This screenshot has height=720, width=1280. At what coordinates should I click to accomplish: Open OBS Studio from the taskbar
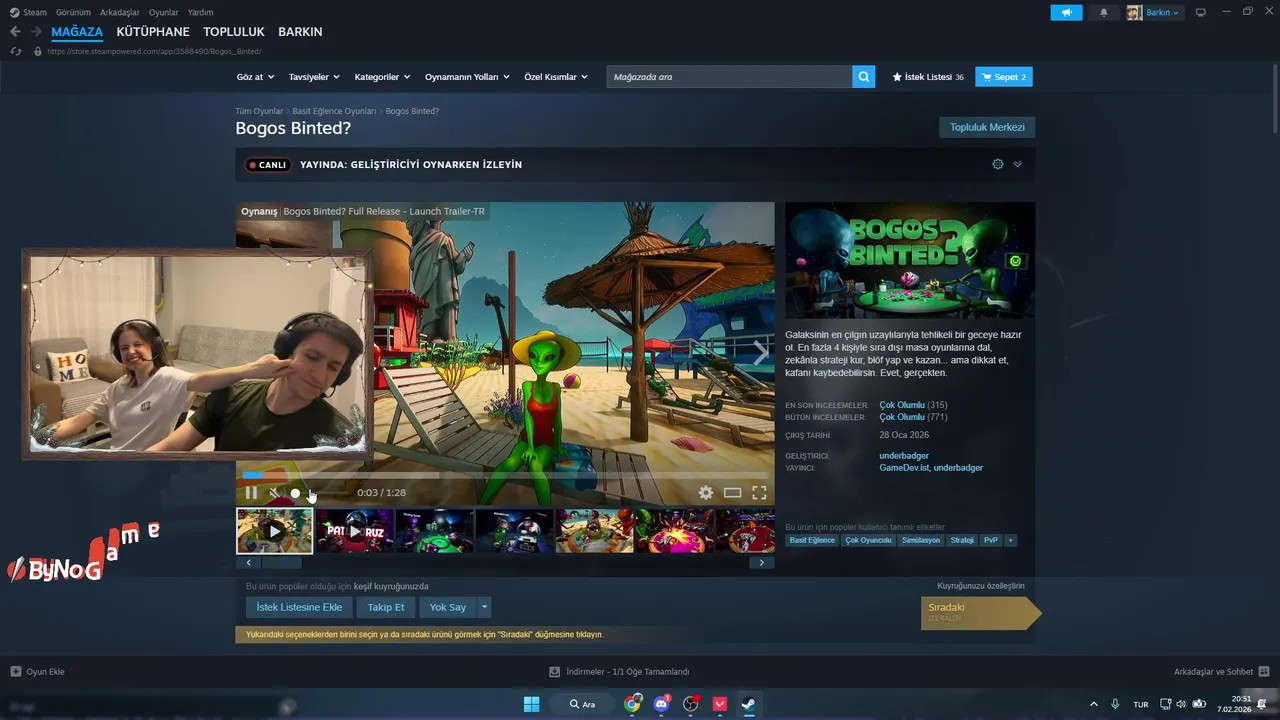pos(690,704)
